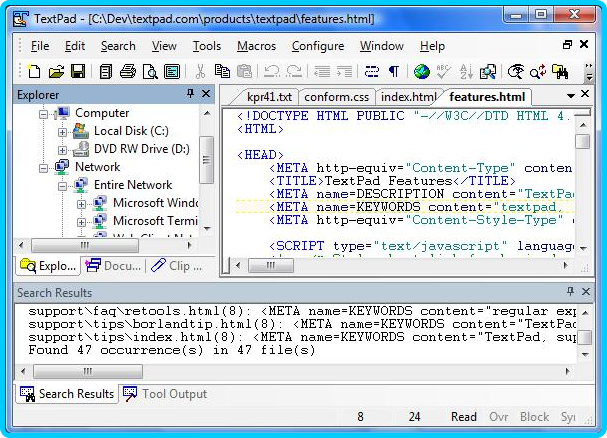Toggle visible spaces paragraph mark icon
The image size is (607, 438).
click(x=394, y=71)
